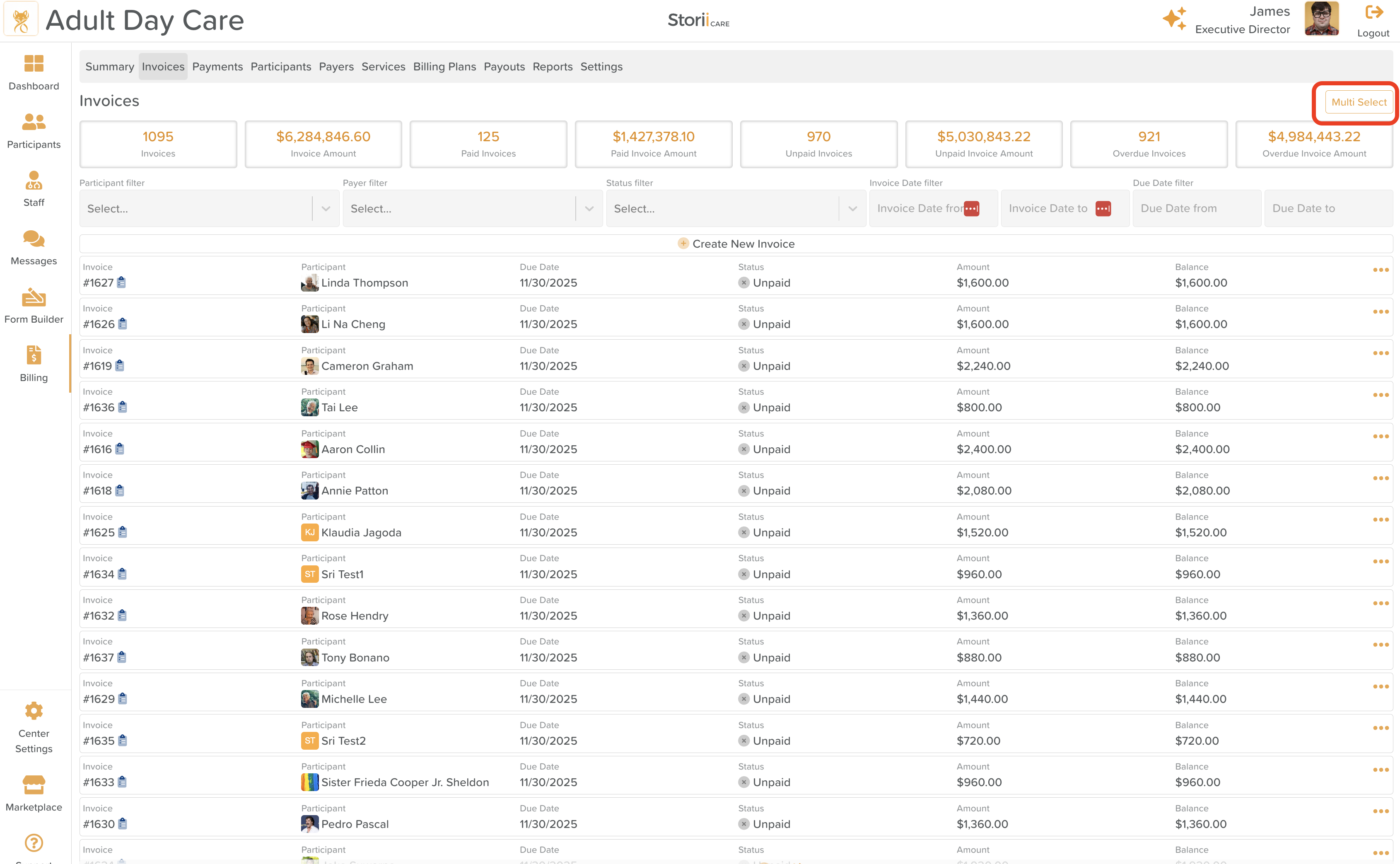Open Center Settings gear icon
The width and height of the screenshot is (1400, 864).
[34, 711]
